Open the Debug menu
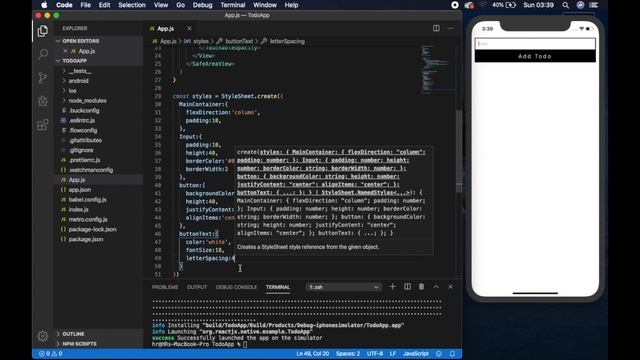640x360 pixels. pyautogui.click(x=202, y=5)
